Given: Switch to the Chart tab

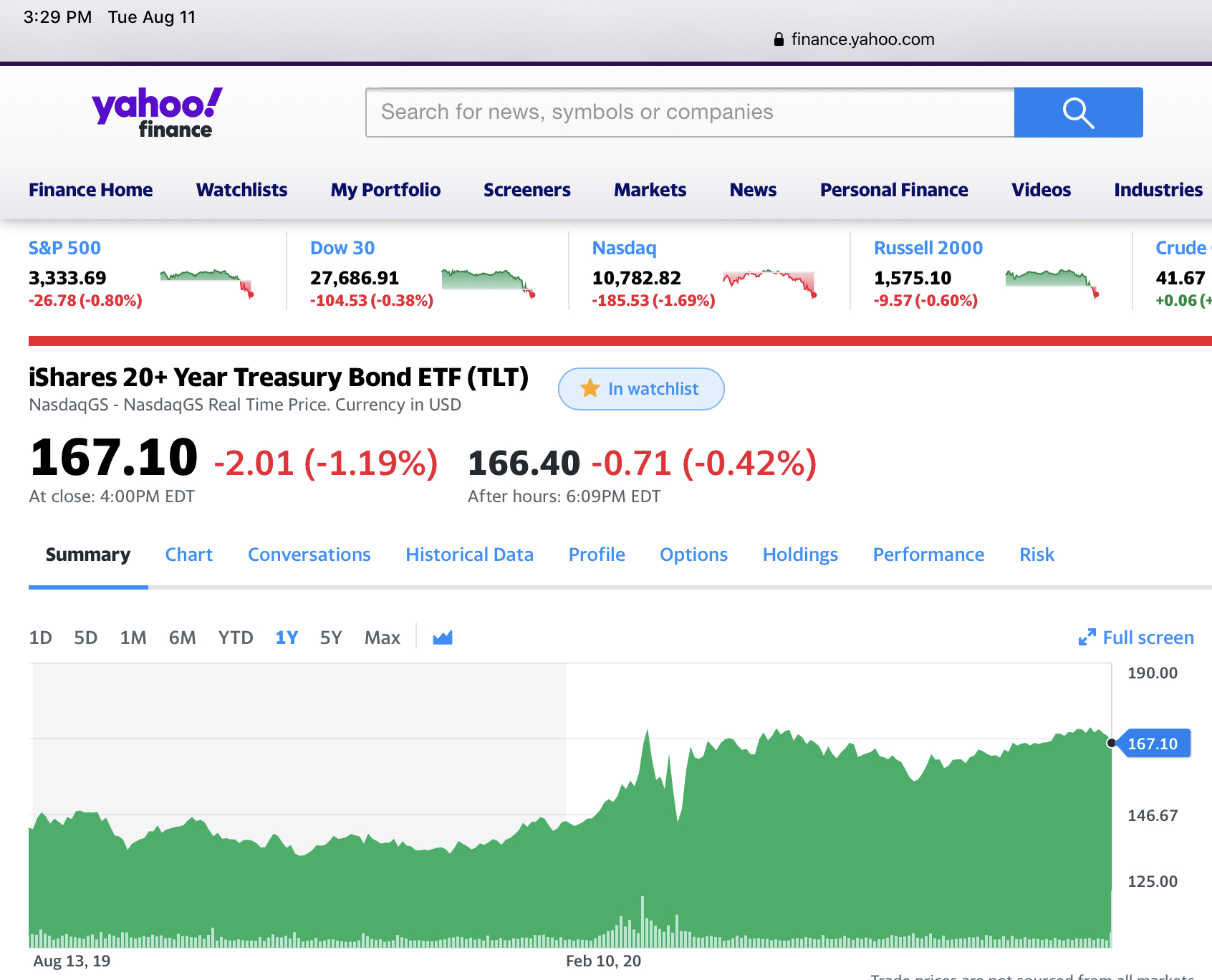Looking at the screenshot, I should click(x=189, y=554).
